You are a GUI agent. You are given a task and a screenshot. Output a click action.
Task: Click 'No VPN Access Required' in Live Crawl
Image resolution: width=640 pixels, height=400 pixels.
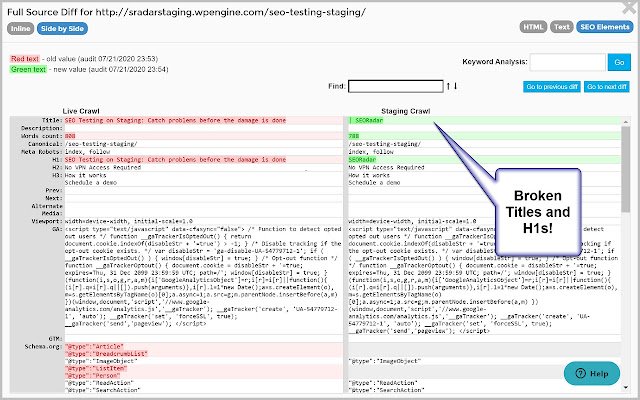pyautogui.click(x=102, y=167)
